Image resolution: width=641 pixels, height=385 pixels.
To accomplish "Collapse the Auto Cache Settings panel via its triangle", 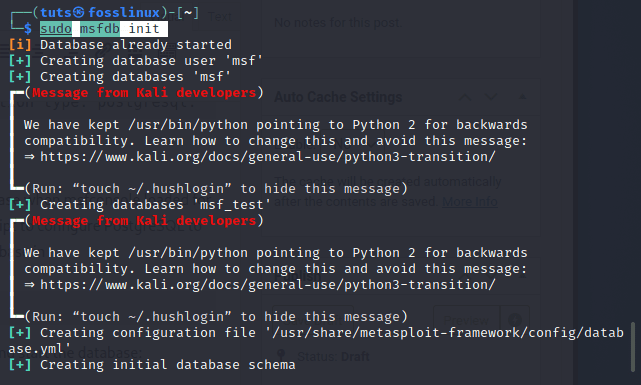I will [522, 97].
